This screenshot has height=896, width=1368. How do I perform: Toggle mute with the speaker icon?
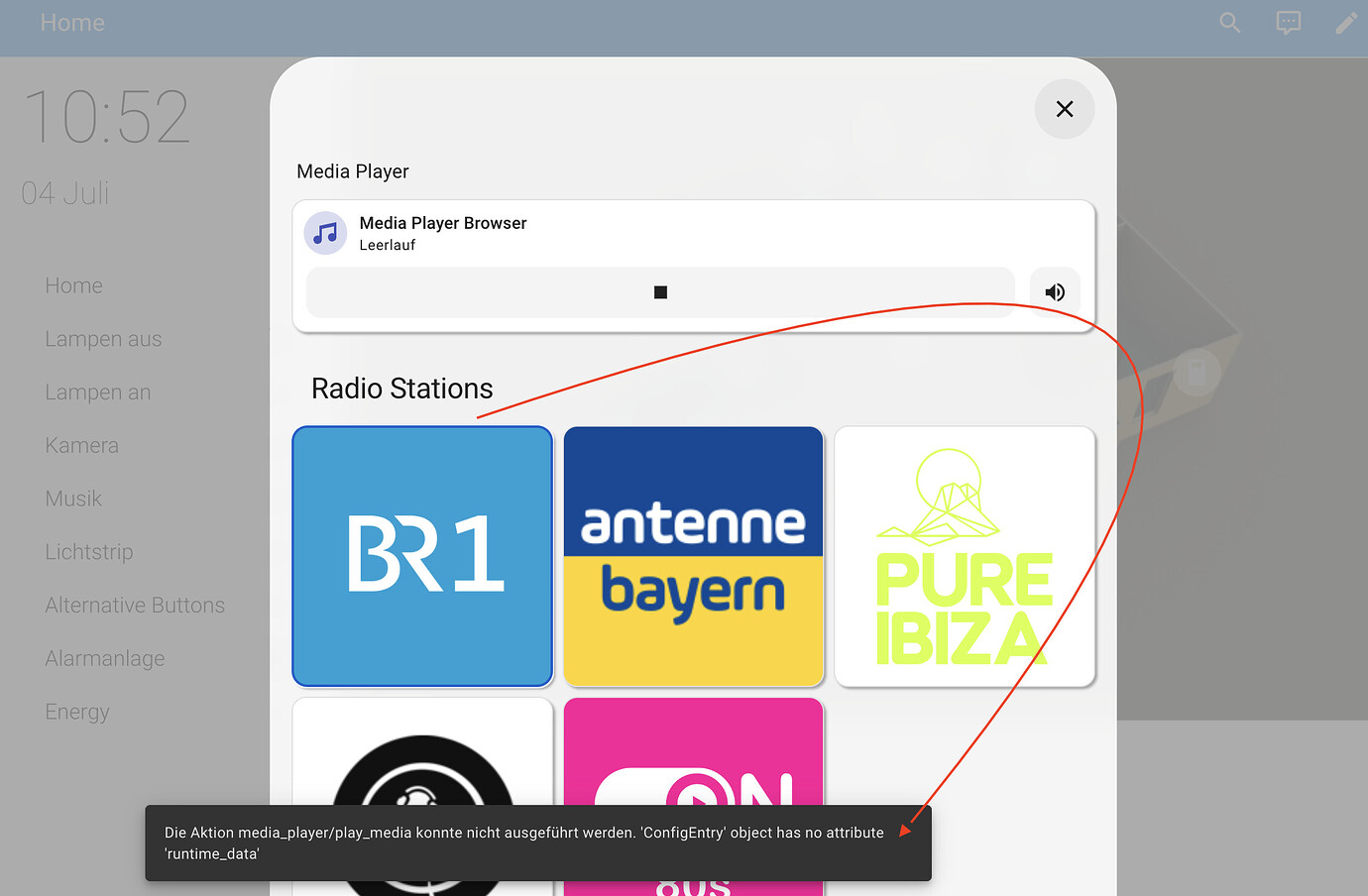coord(1054,291)
